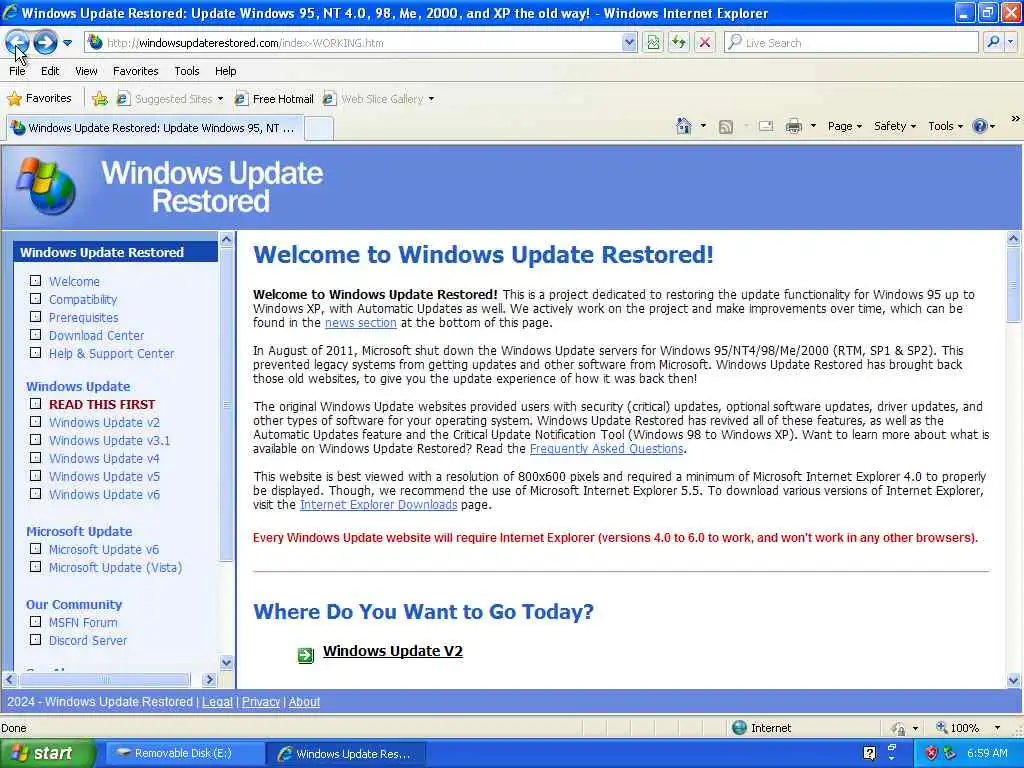Click main page vertical scrollbar thumb
Viewport: 1024px width, 768px height.
[1014, 285]
